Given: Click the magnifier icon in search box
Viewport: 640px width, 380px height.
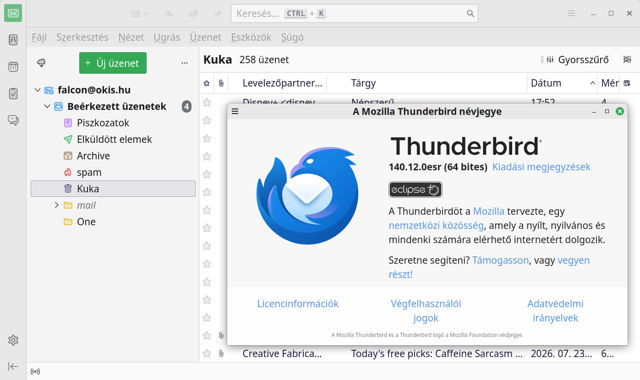Looking at the screenshot, I should [470, 13].
